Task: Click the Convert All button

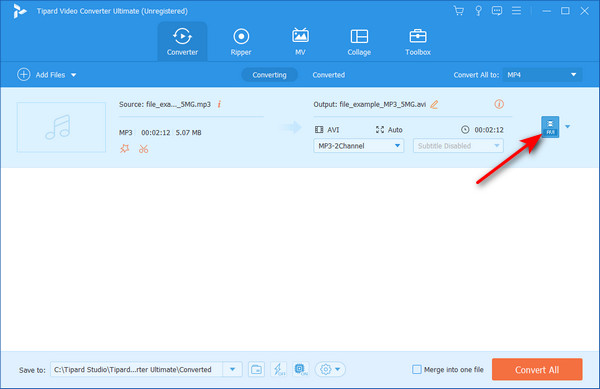Action: [537, 369]
